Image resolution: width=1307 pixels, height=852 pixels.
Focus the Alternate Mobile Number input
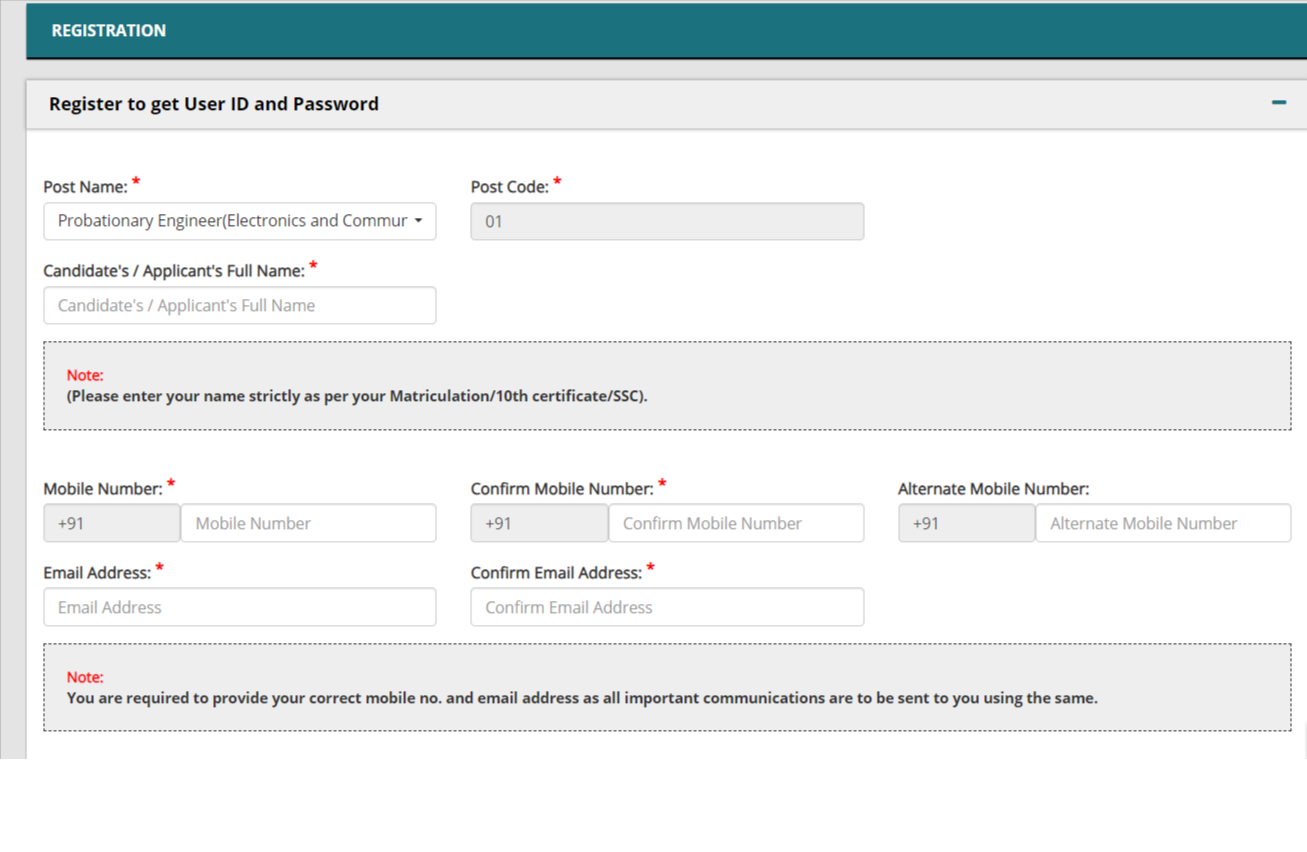(1162, 523)
